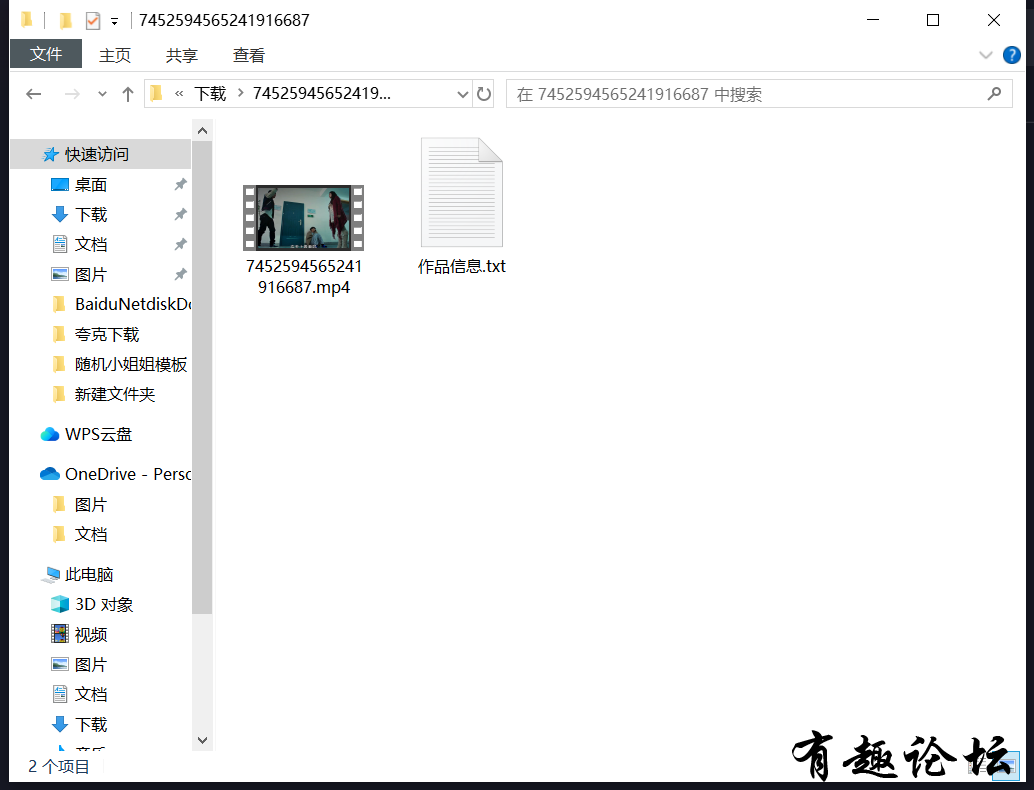This screenshot has height=790, width=1034.
Task: Minimize the Explorer window
Action: (x=873, y=20)
